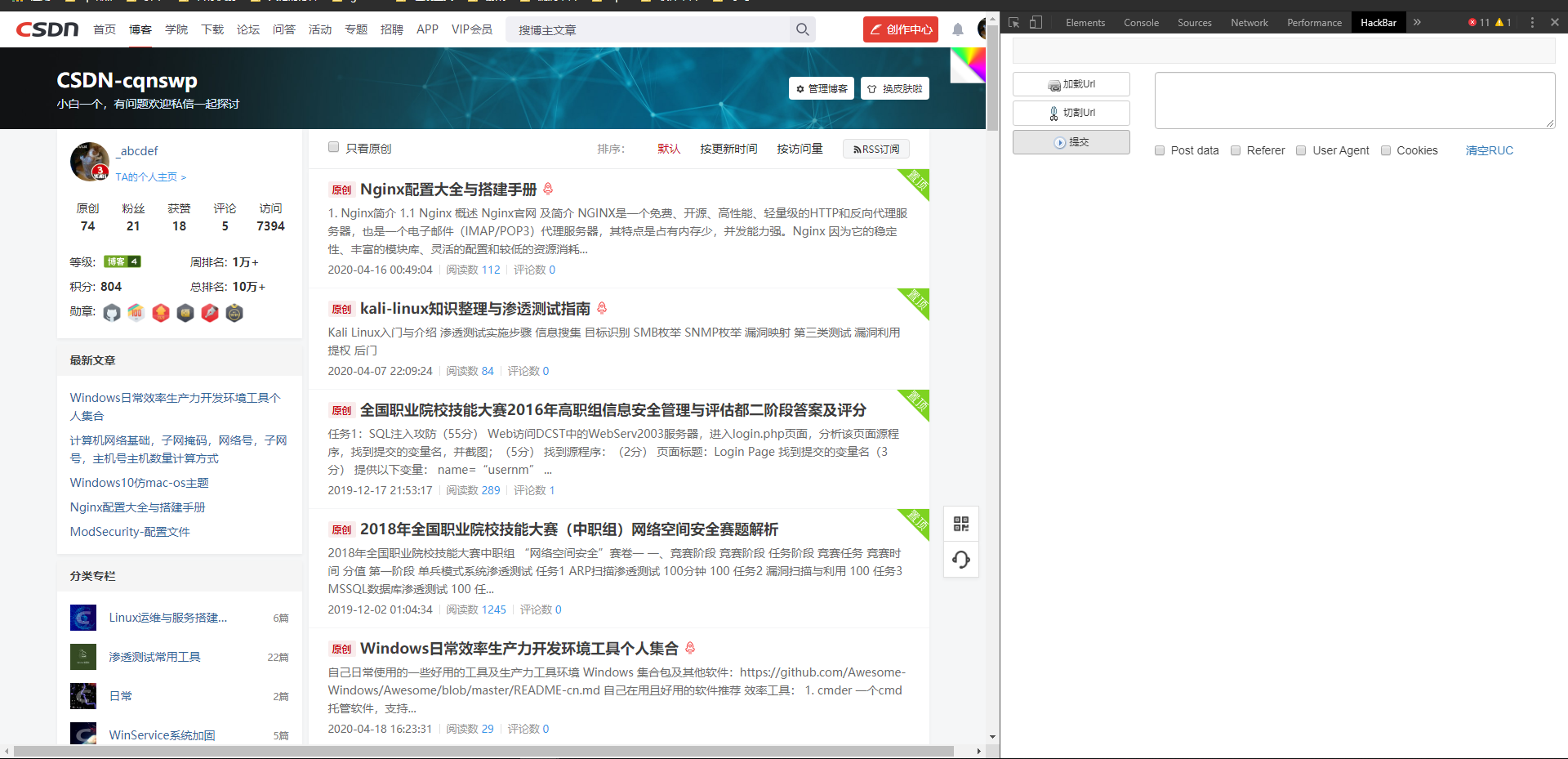The image size is (1568, 759).
Task: Click the red pen medal badge
Action: pyautogui.click(x=210, y=313)
